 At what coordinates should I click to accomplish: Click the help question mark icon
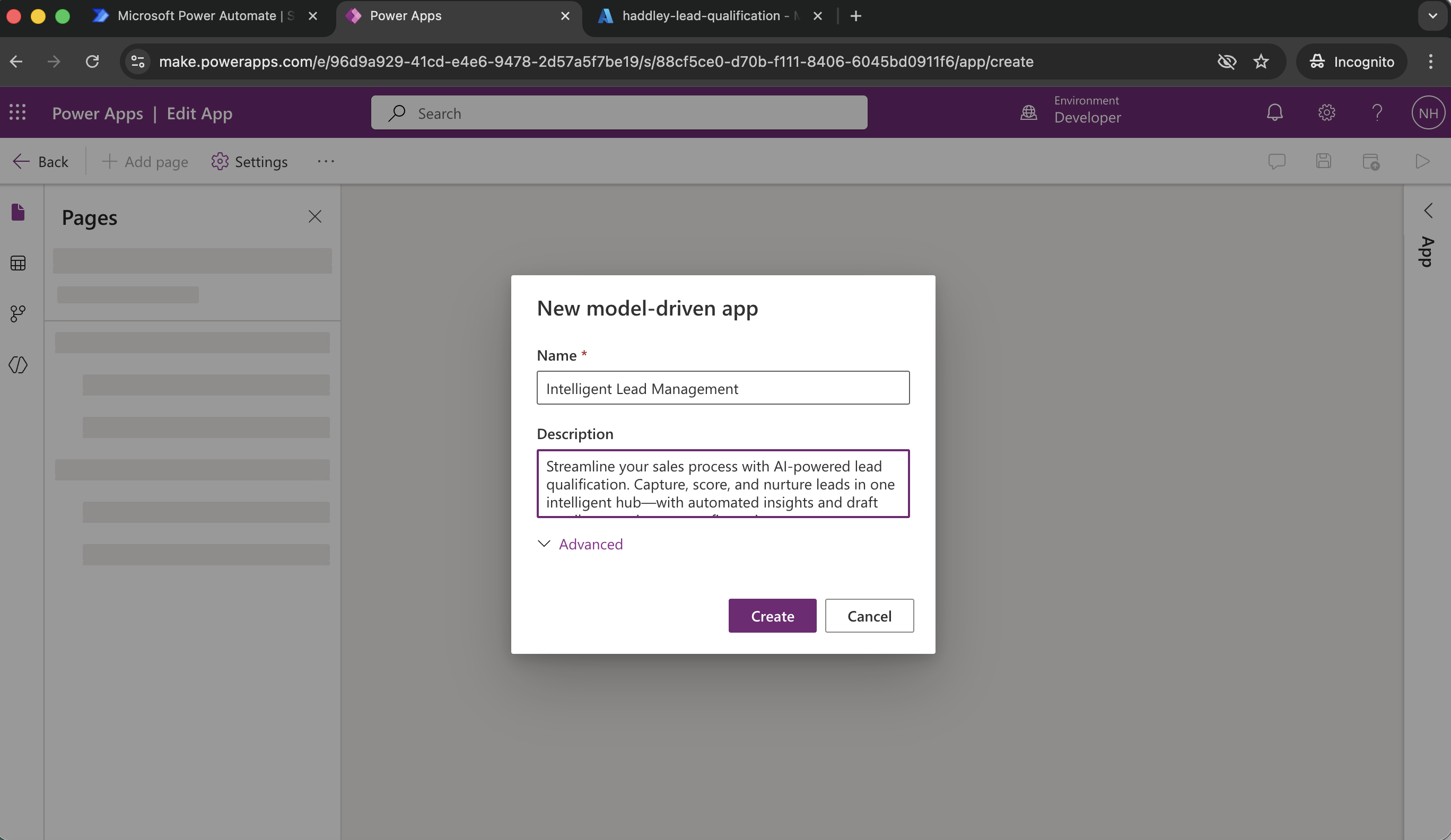coord(1377,113)
